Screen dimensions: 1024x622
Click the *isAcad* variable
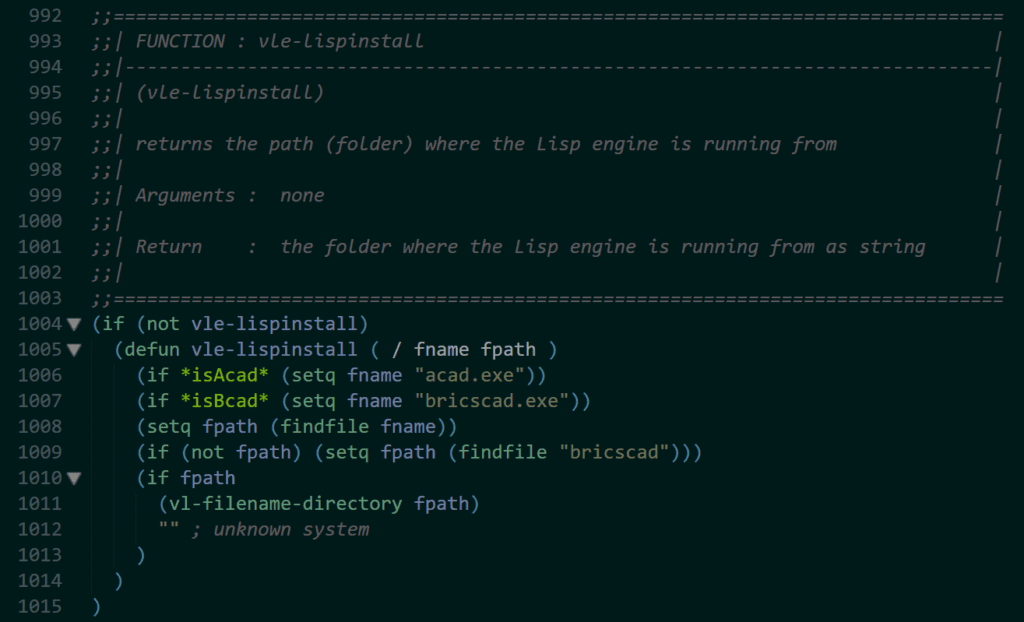(x=212, y=375)
